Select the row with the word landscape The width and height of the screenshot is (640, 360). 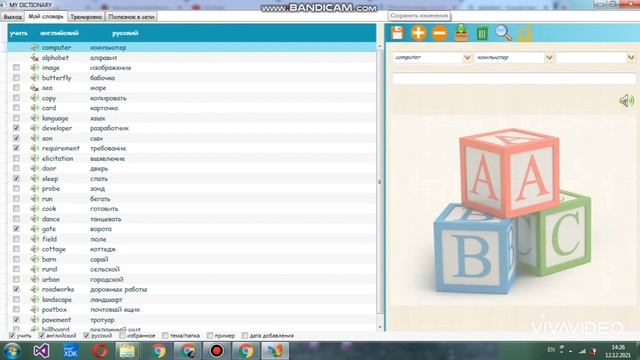point(192,300)
